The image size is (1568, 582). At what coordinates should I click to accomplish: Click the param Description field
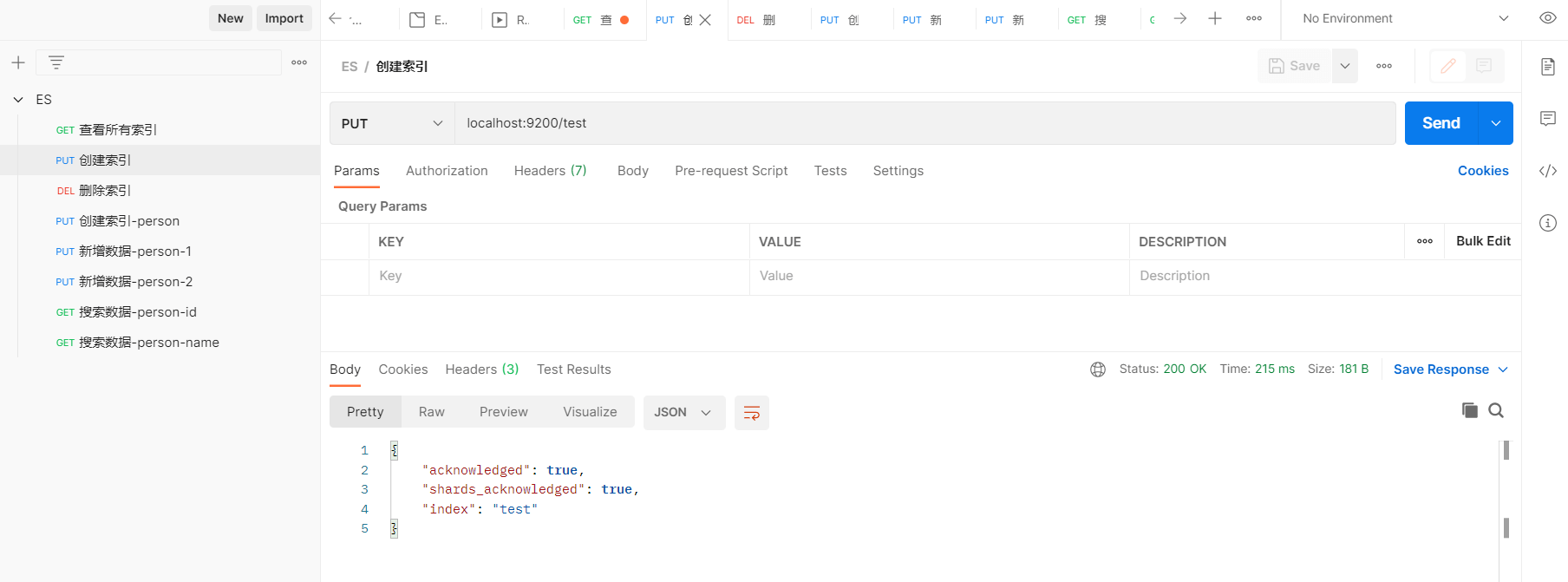tap(1325, 276)
